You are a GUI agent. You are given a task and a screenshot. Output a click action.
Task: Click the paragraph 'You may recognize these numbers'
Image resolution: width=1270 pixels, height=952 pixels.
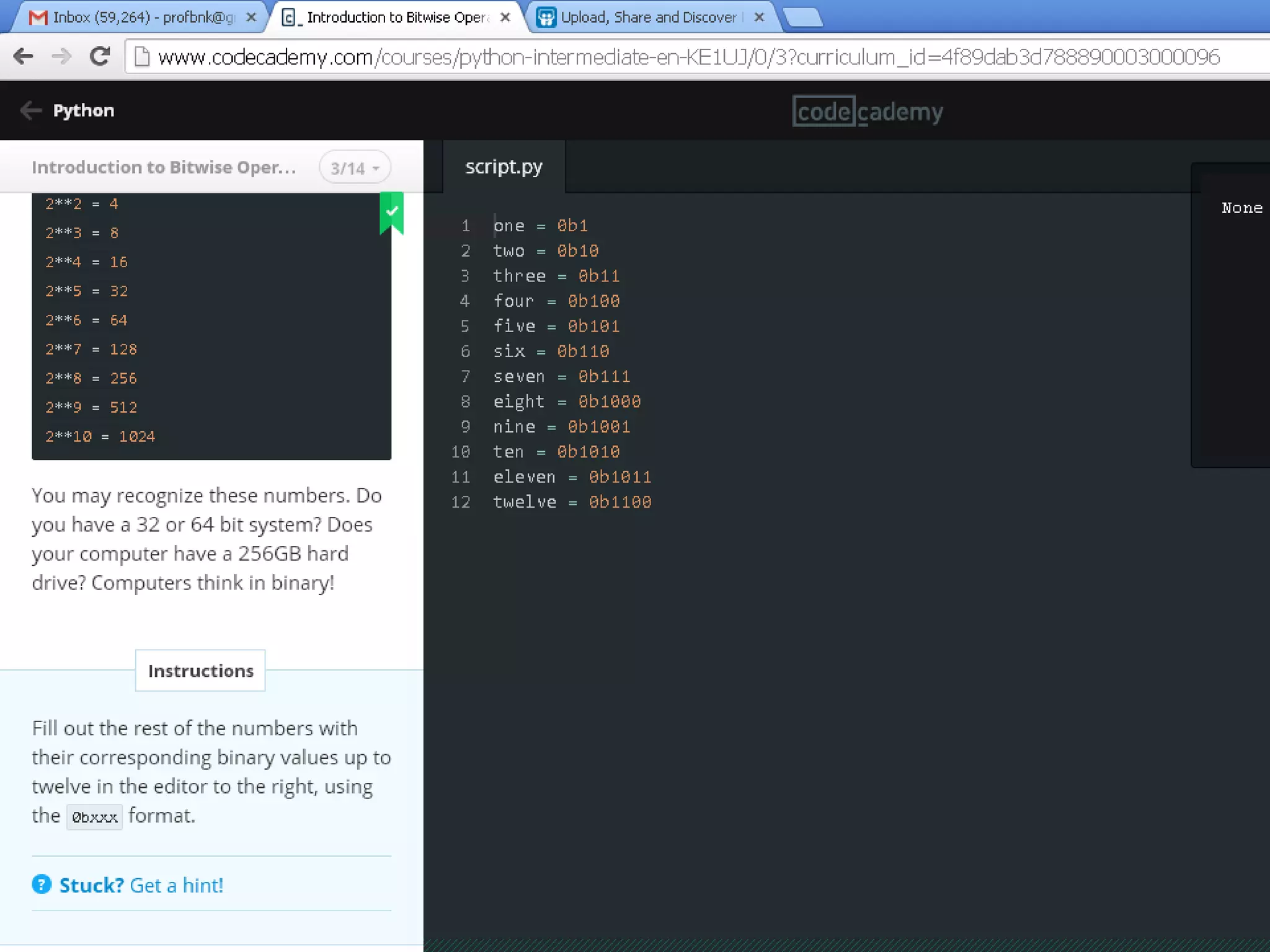pyautogui.click(x=207, y=539)
